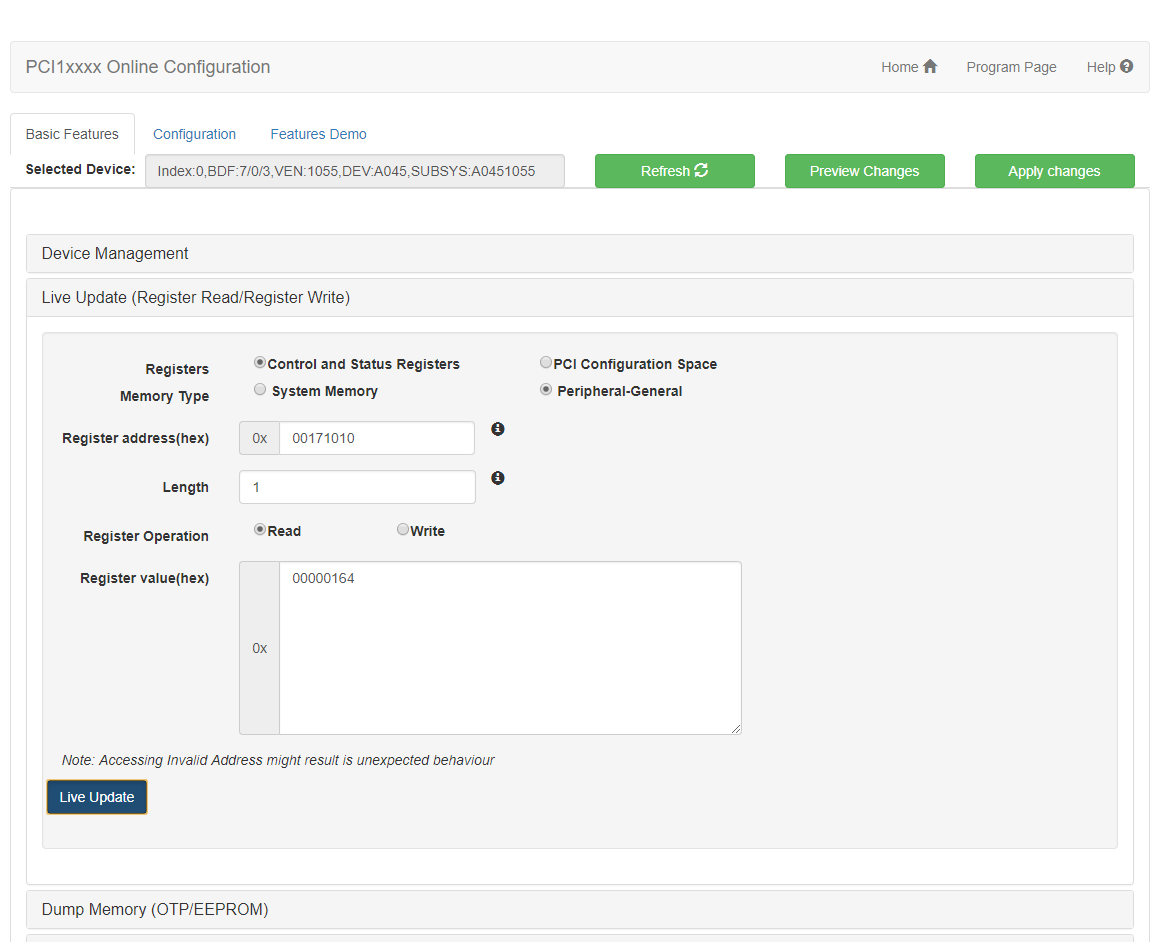Expand Dump Memory (OTP/EEPROM) section

(155, 910)
